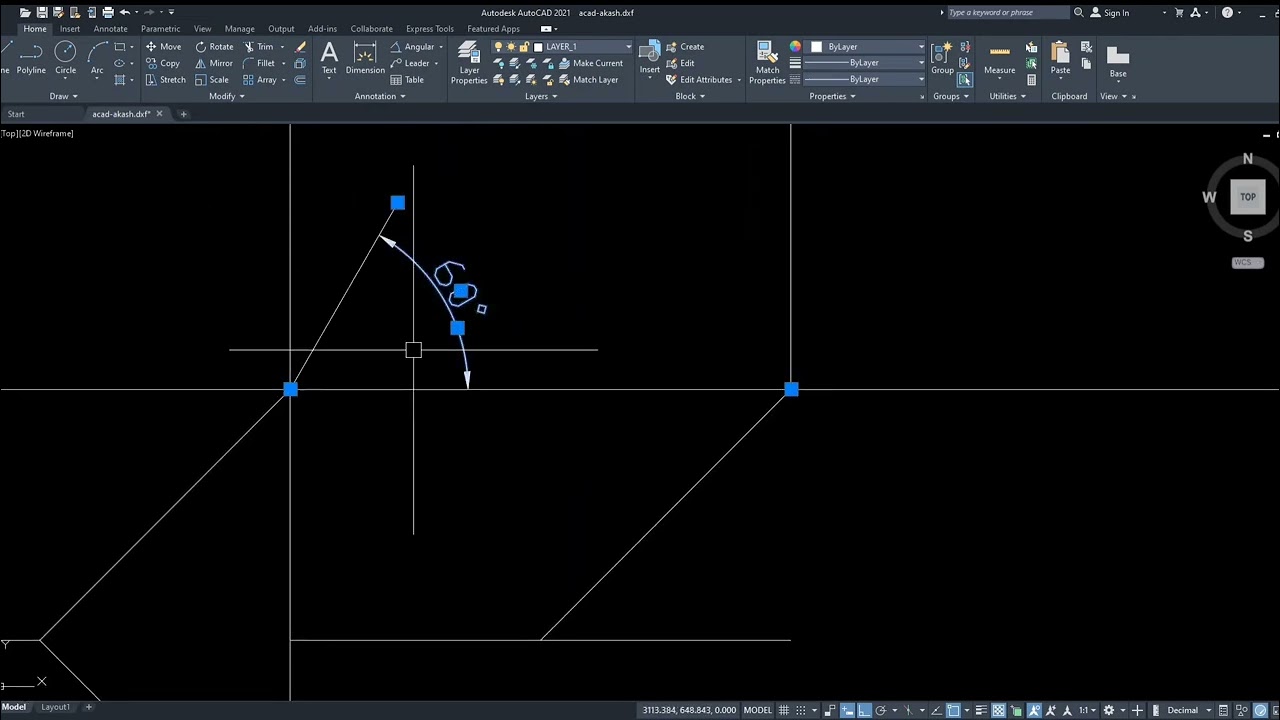Toggle dynamic input in status bar
The height and width of the screenshot is (720, 1280).
[846, 710]
